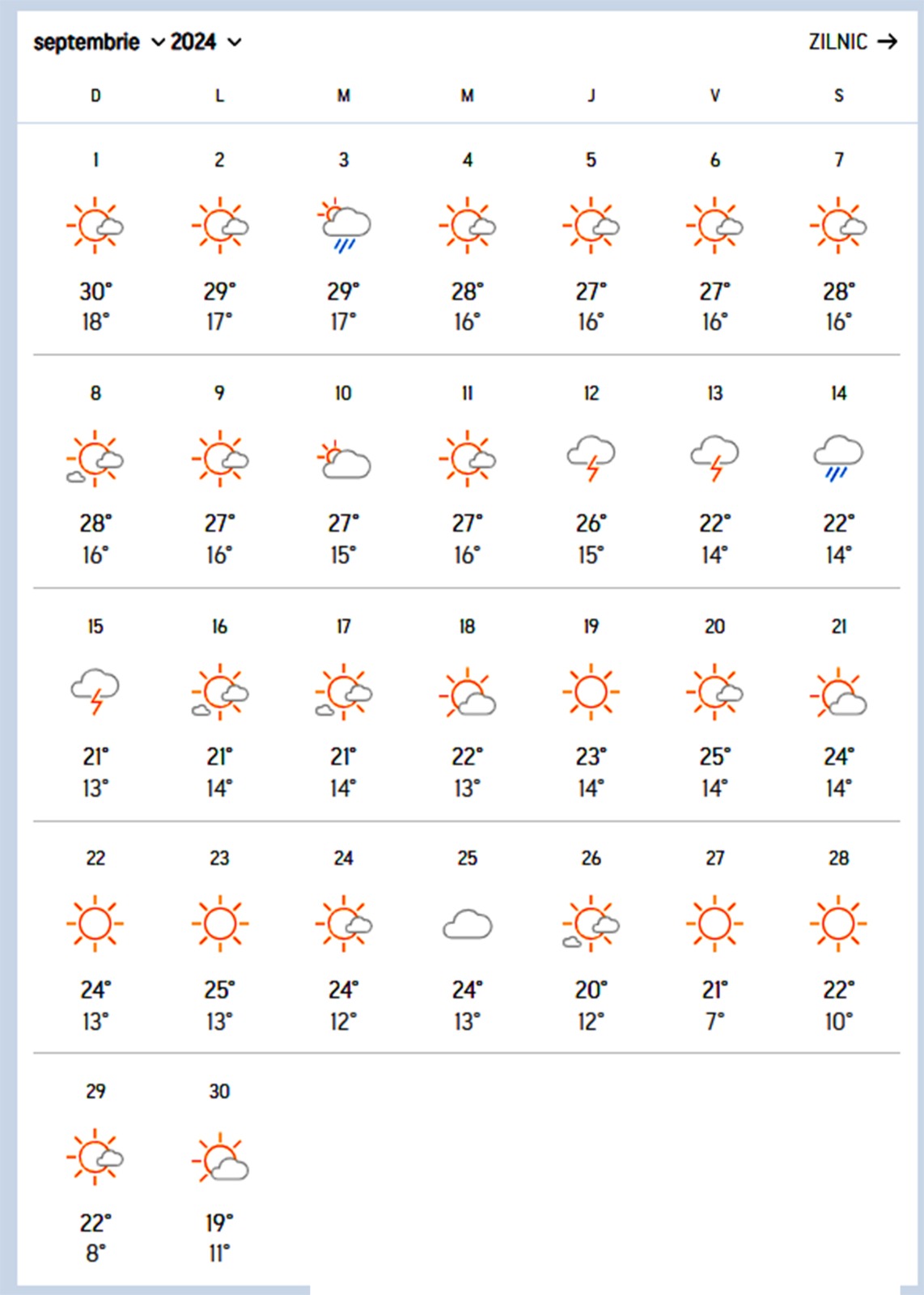Click the partly sunny icon on September 30

point(220,1158)
